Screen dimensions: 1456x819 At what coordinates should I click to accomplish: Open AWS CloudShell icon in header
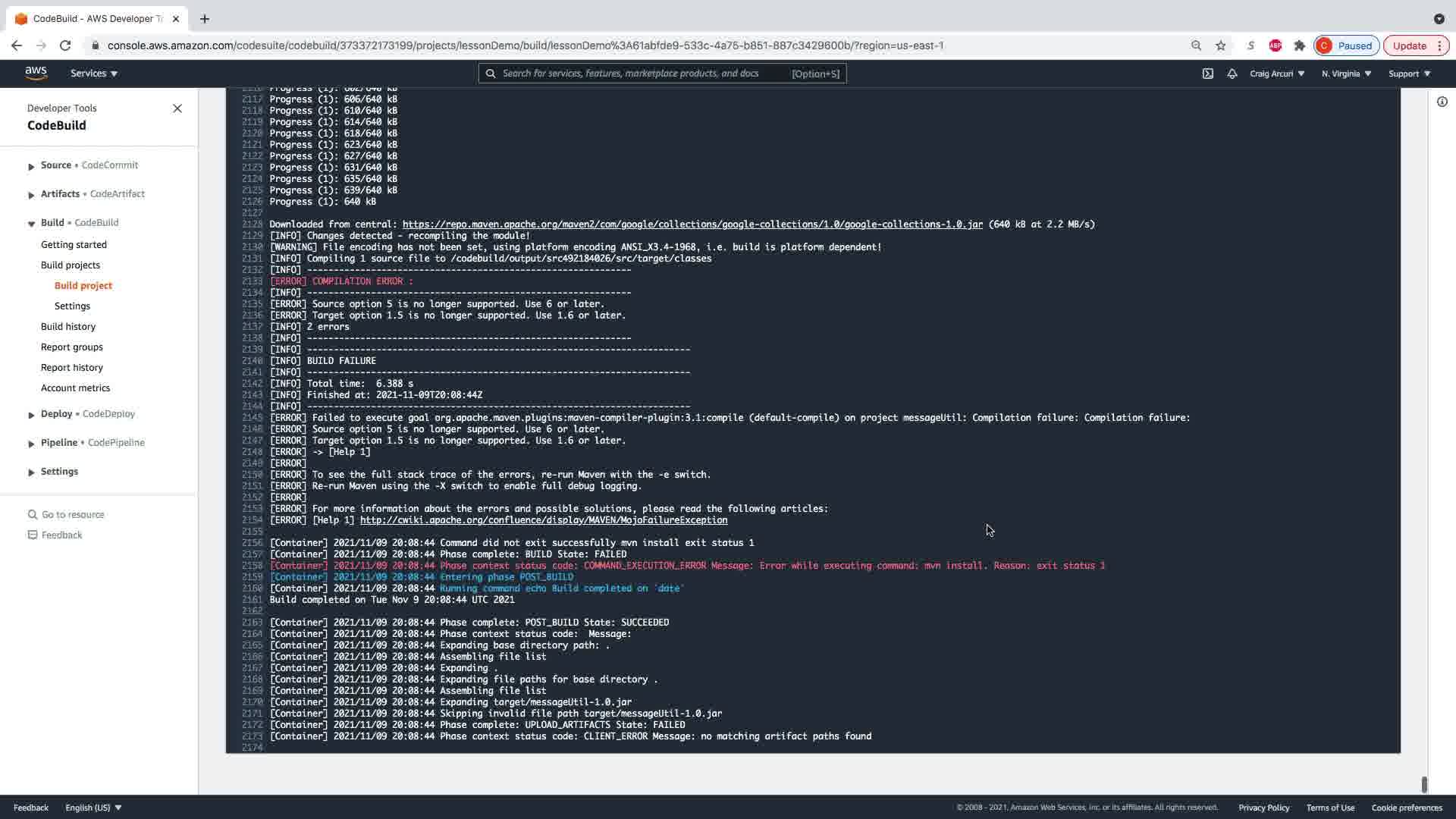pyautogui.click(x=1207, y=74)
